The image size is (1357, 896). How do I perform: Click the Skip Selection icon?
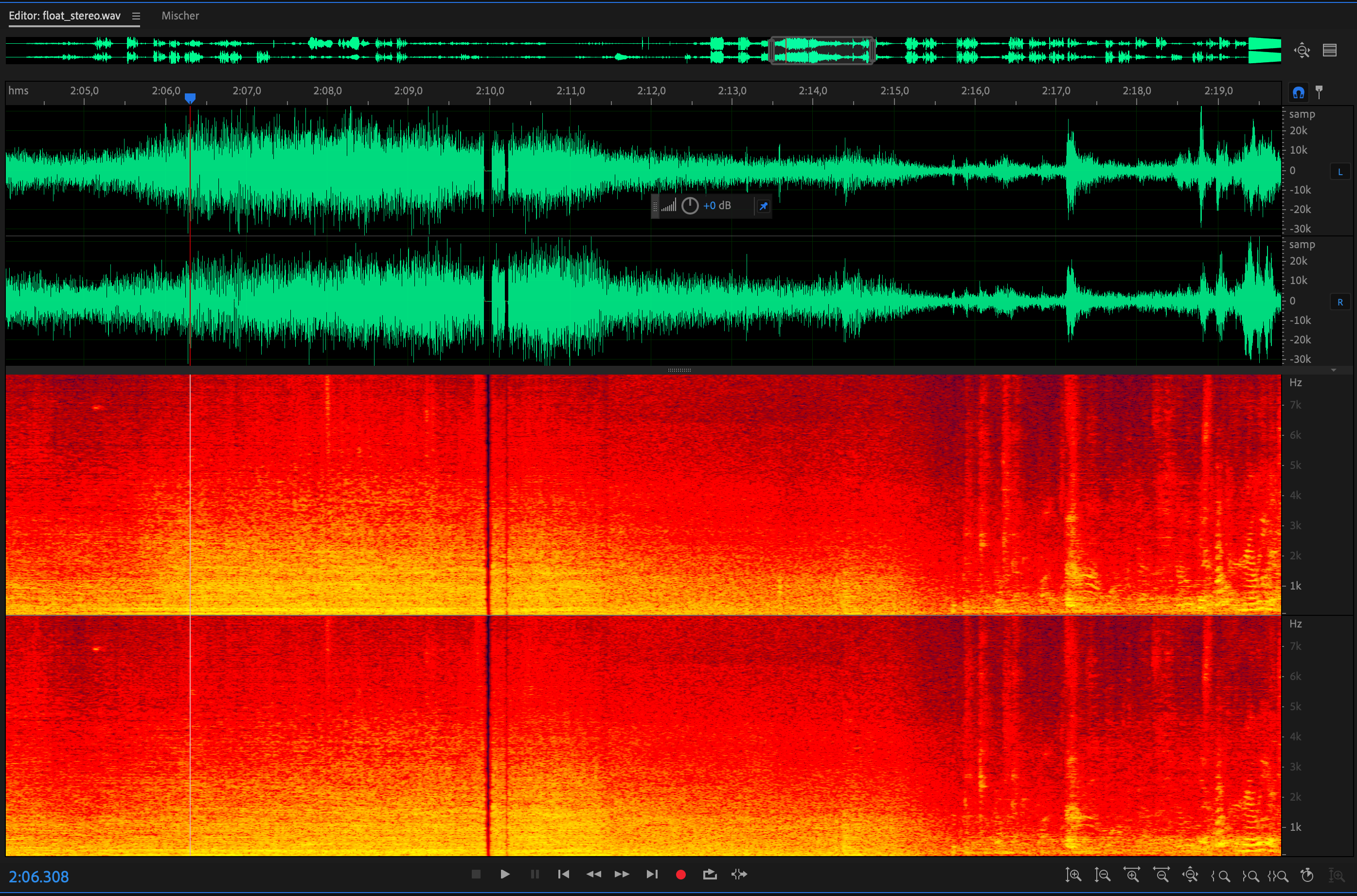point(739,874)
